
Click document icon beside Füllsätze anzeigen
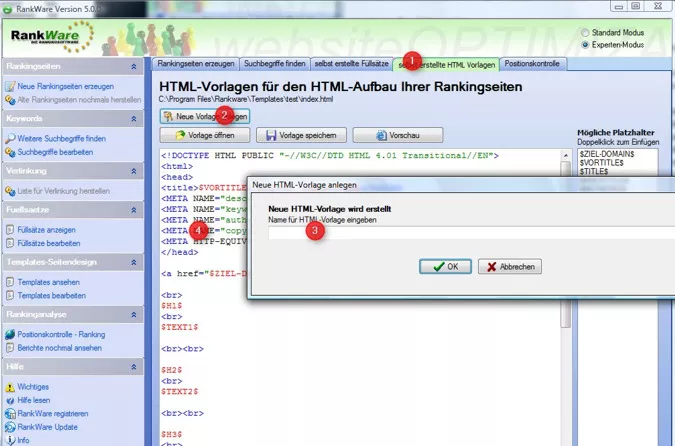[x=10, y=230]
